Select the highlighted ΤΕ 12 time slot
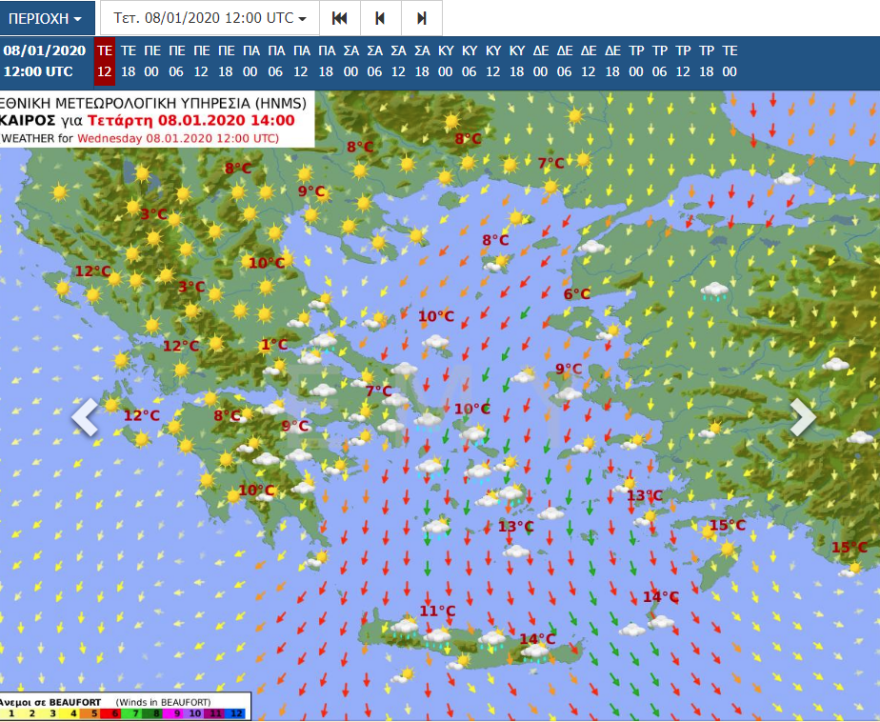This screenshot has height=722, width=880. (x=104, y=61)
